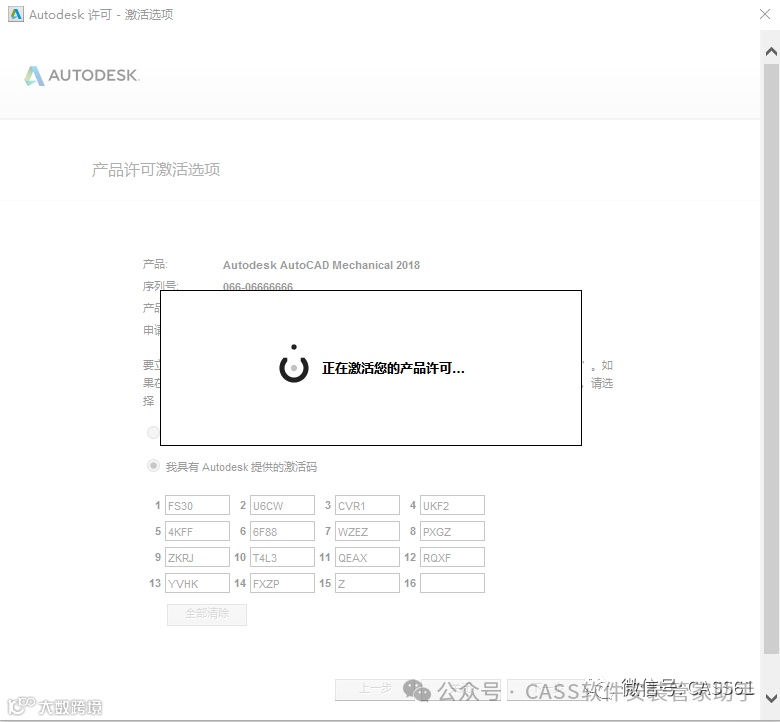The image size is (780, 722).
Task: Click the scrollbar down arrow
Action: click(x=771, y=698)
